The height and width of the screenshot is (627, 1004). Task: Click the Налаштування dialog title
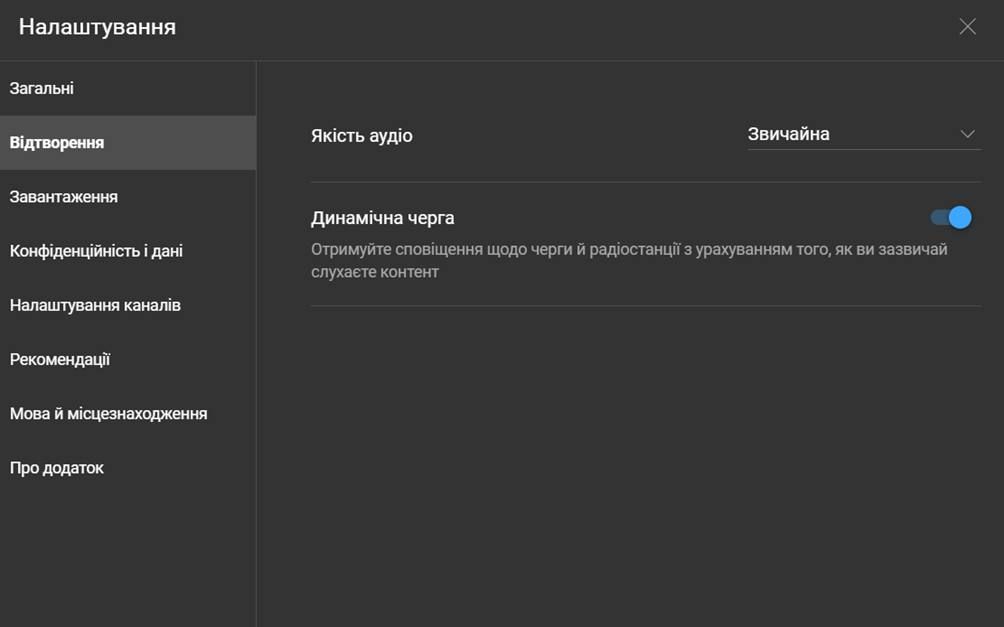click(x=97, y=27)
